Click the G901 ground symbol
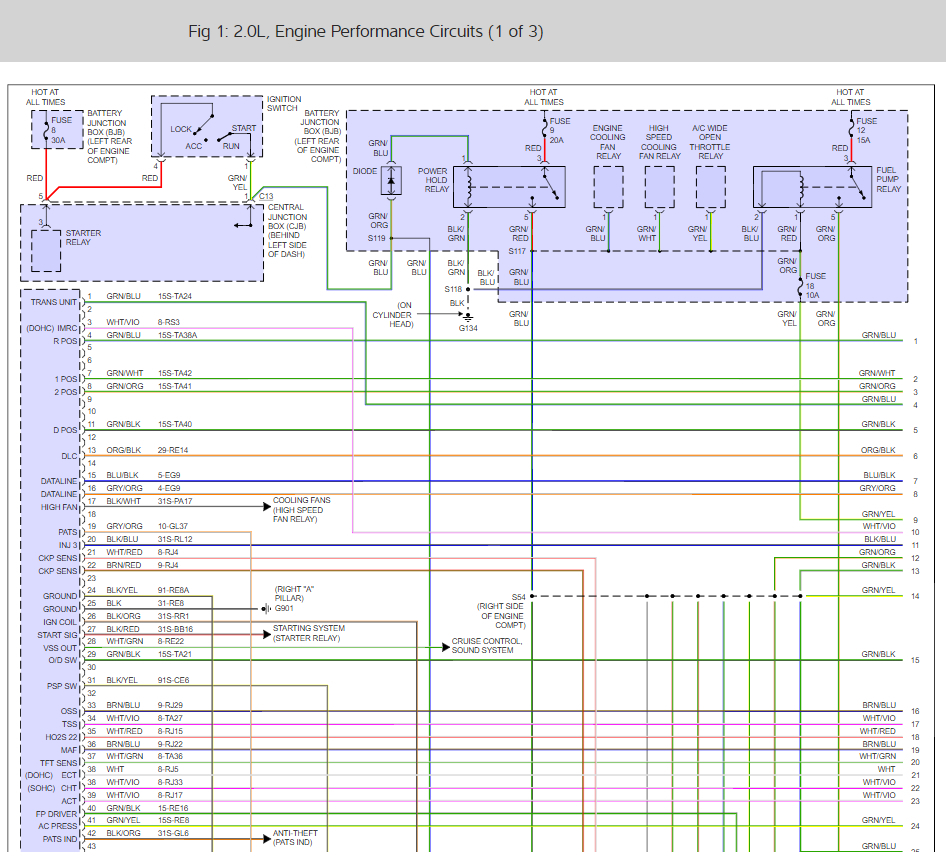The height and width of the screenshot is (868, 946). pos(266,608)
